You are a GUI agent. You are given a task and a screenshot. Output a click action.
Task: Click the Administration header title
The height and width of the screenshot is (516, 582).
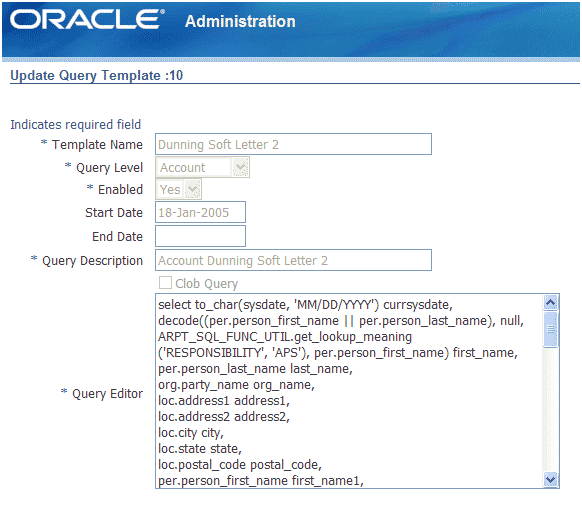coord(240,21)
